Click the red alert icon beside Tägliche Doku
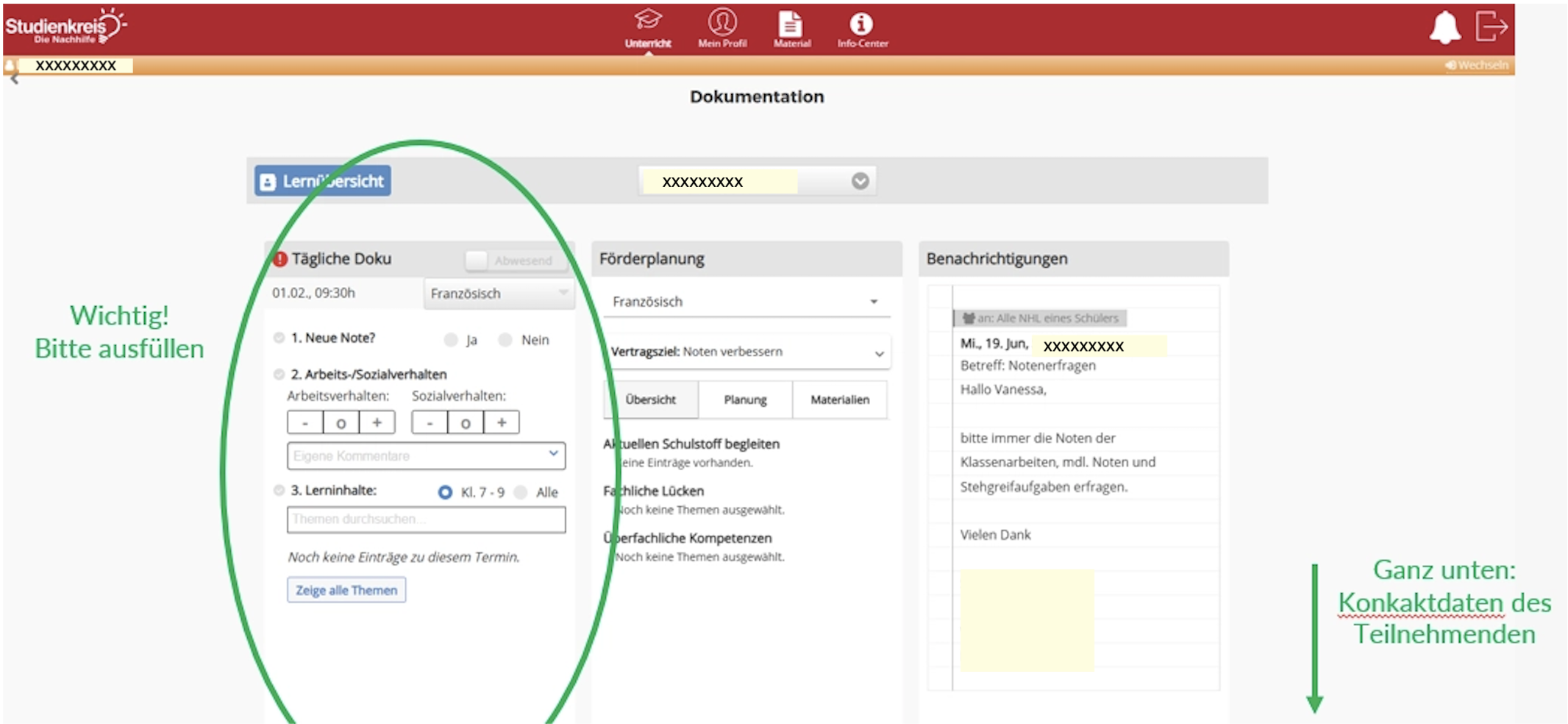Viewport: 1568px width, 724px height. coord(279,259)
